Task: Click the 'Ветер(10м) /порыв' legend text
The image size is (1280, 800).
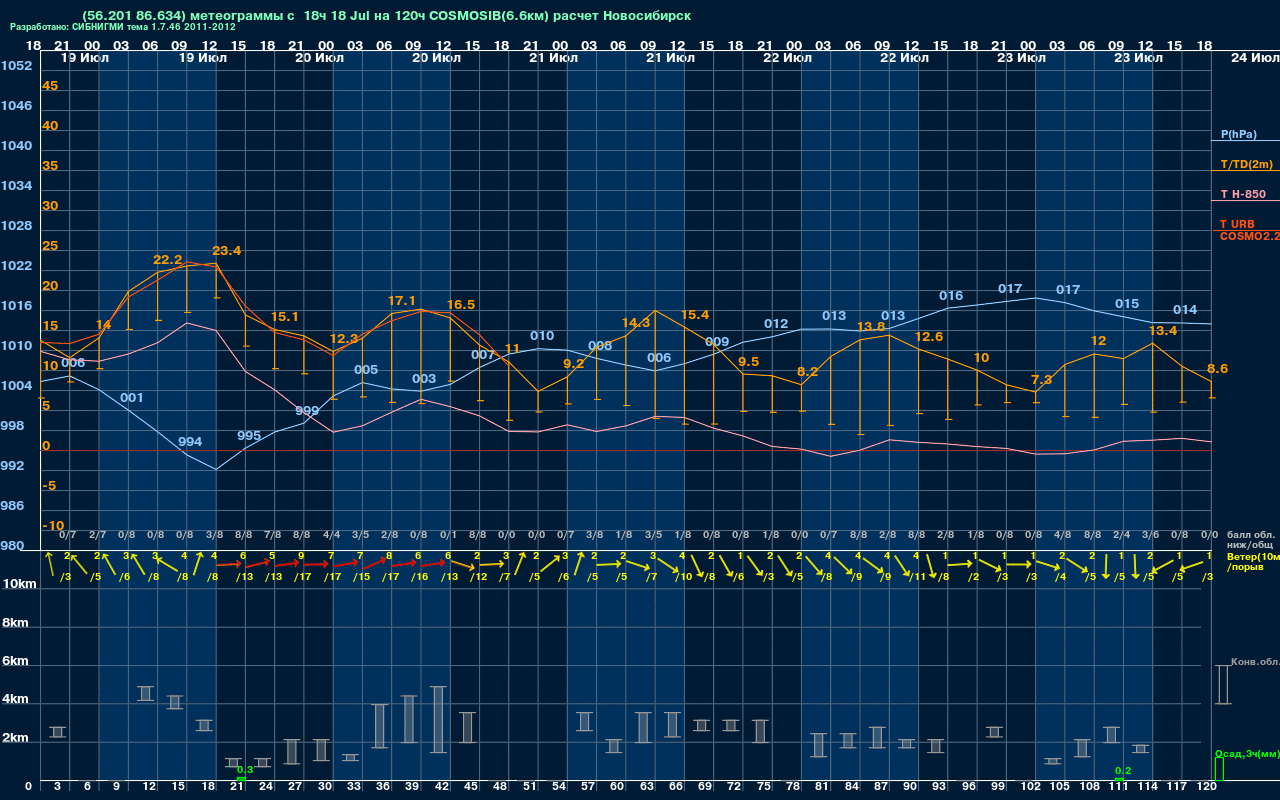Action: [x=1253, y=561]
